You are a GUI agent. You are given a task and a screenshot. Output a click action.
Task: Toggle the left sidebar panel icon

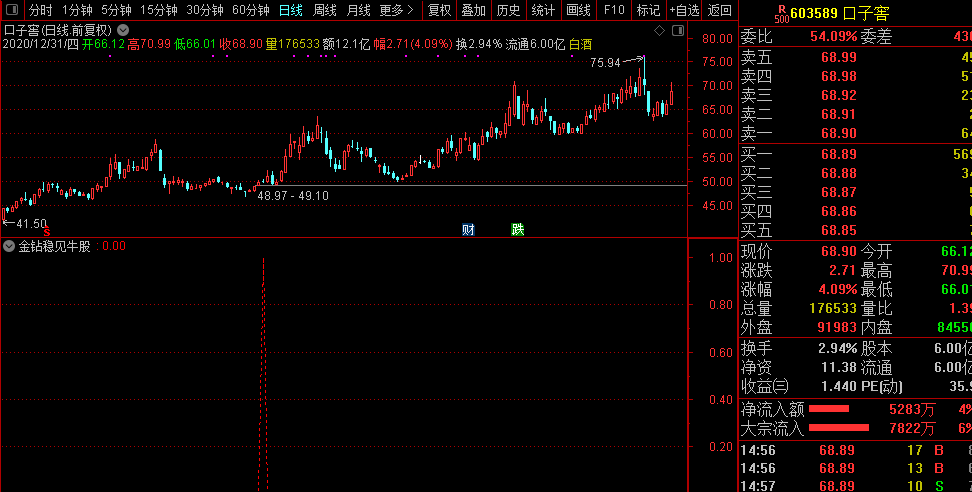[x=12, y=10]
